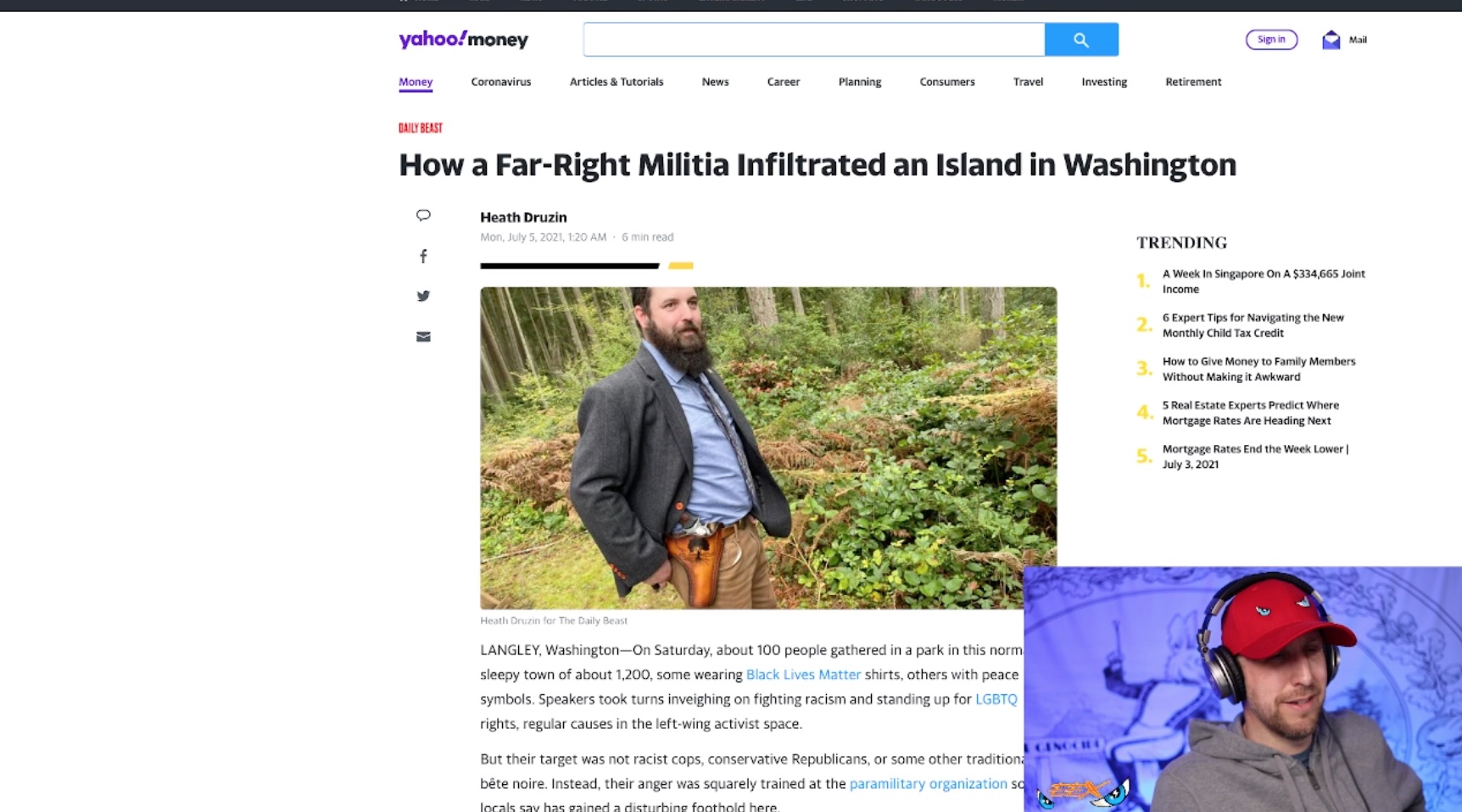Image resolution: width=1462 pixels, height=812 pixels.
Task: Open the comments speech bubble icon
Action: tap(423, 215)
